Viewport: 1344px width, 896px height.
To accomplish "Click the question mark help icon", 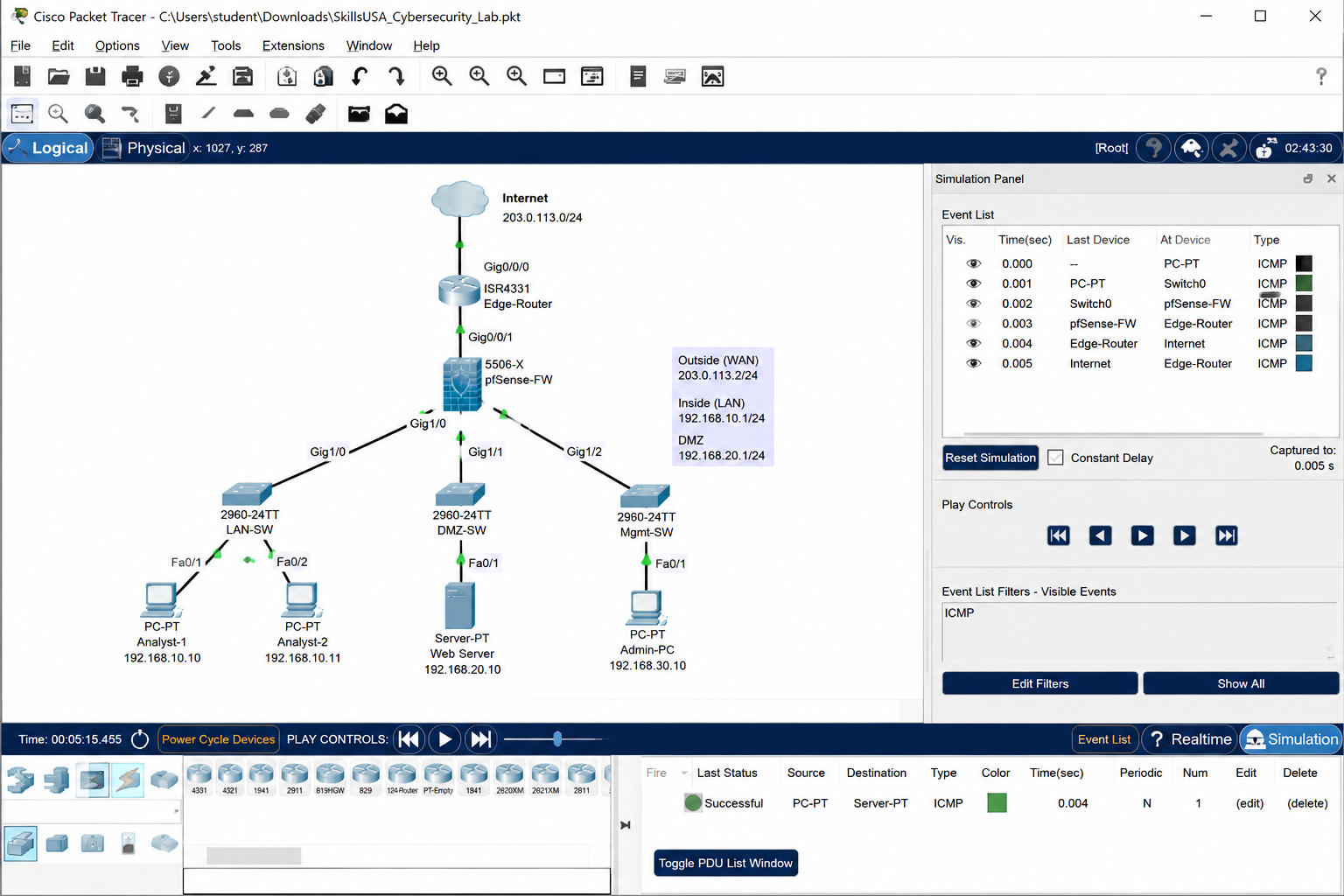I will (x=1321, y=77).
